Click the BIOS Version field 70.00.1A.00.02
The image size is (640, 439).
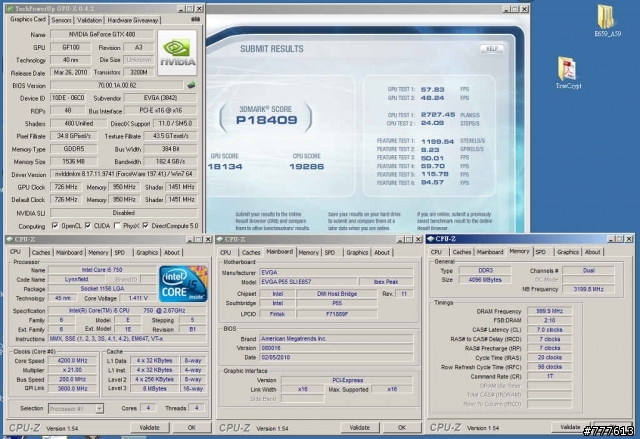pos(117,85)
